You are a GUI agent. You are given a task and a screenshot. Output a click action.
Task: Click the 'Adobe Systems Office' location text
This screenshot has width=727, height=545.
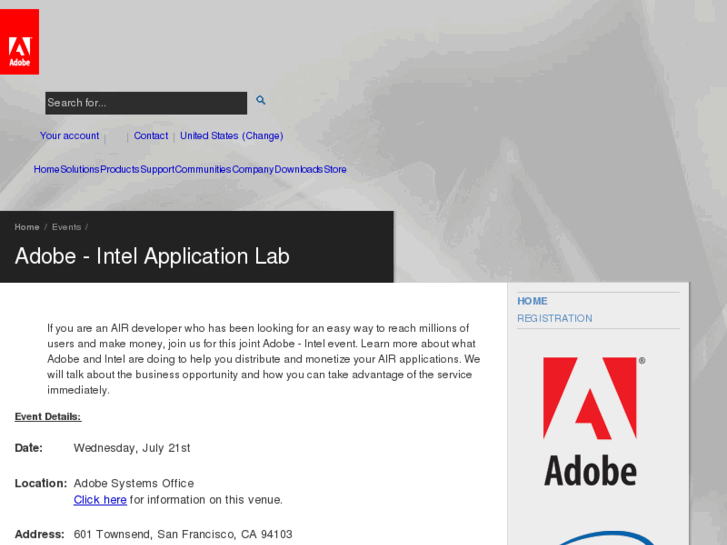(134, 483)
